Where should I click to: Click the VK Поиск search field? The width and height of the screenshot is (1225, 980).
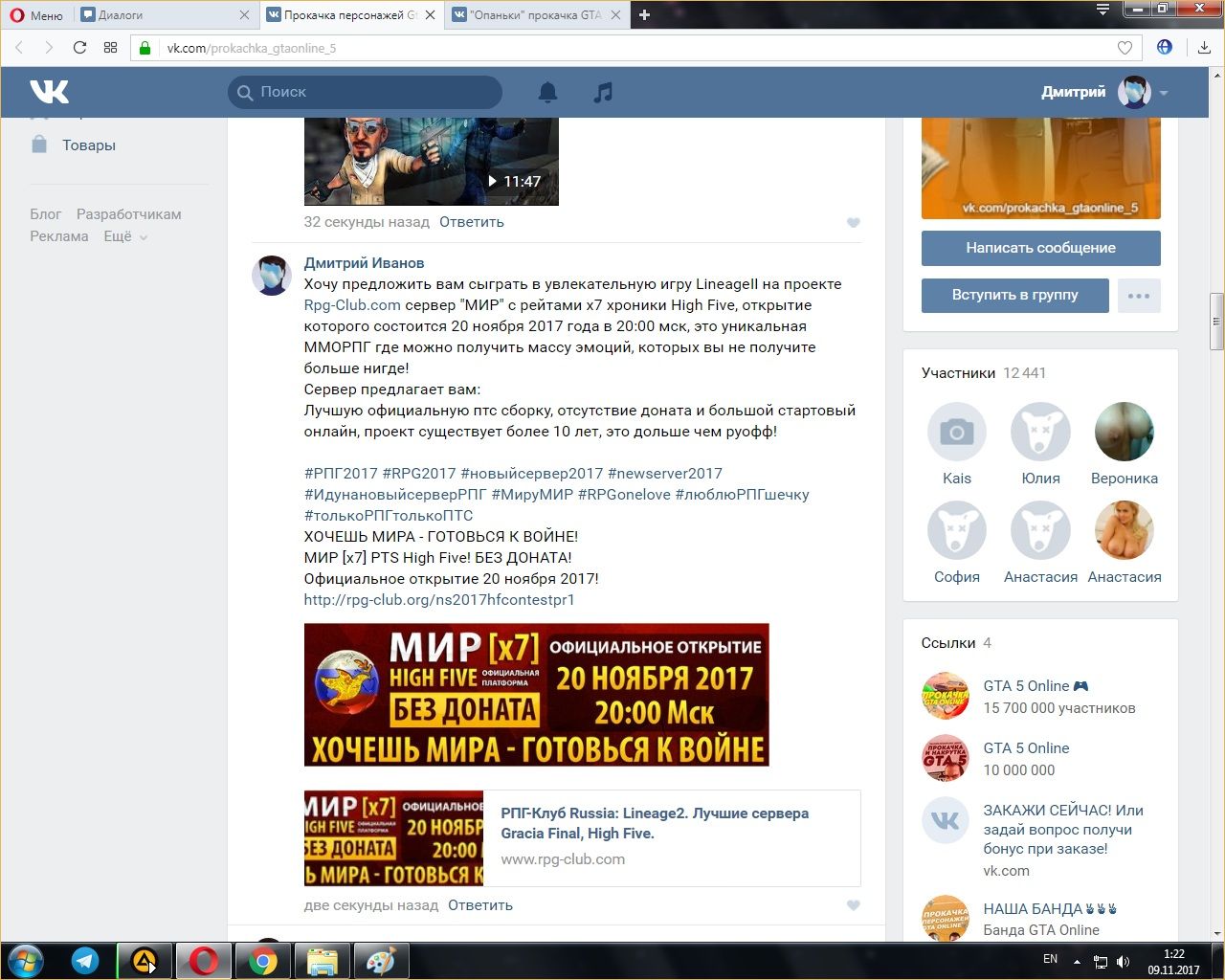pos(373,92)
